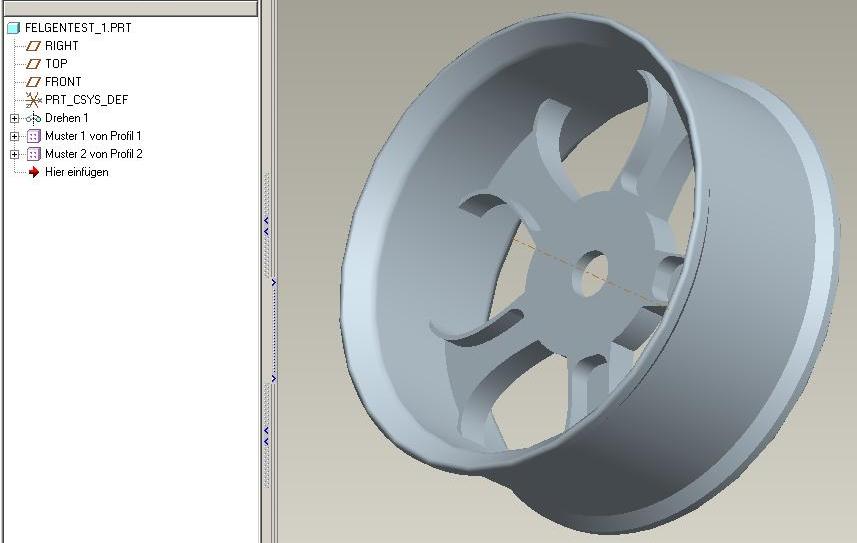The image size is (857, 543).
Task: Expand the Muster 1 von Profil 1 node
Action: [x=15, y=136]
